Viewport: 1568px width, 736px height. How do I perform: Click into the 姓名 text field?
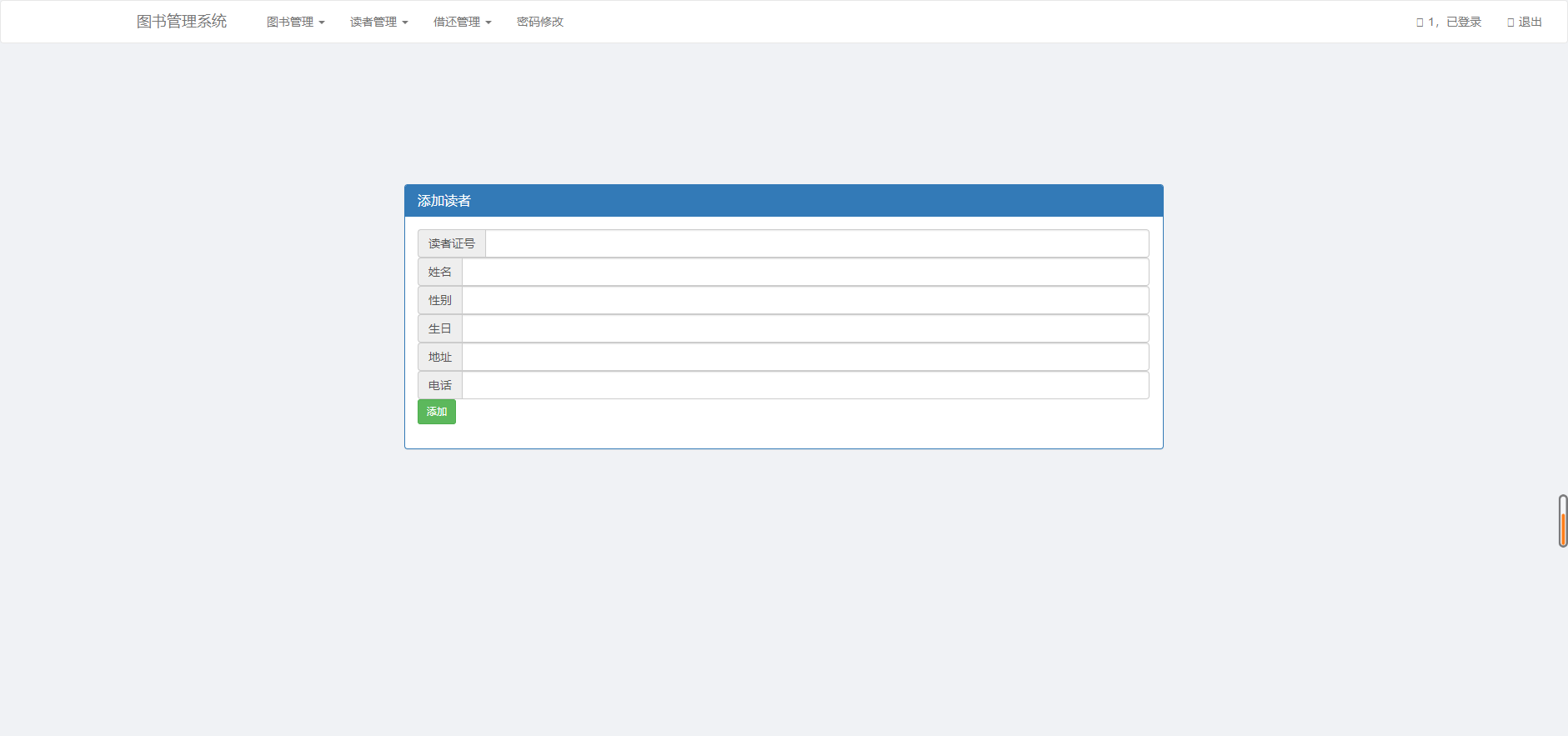[805, 272]
